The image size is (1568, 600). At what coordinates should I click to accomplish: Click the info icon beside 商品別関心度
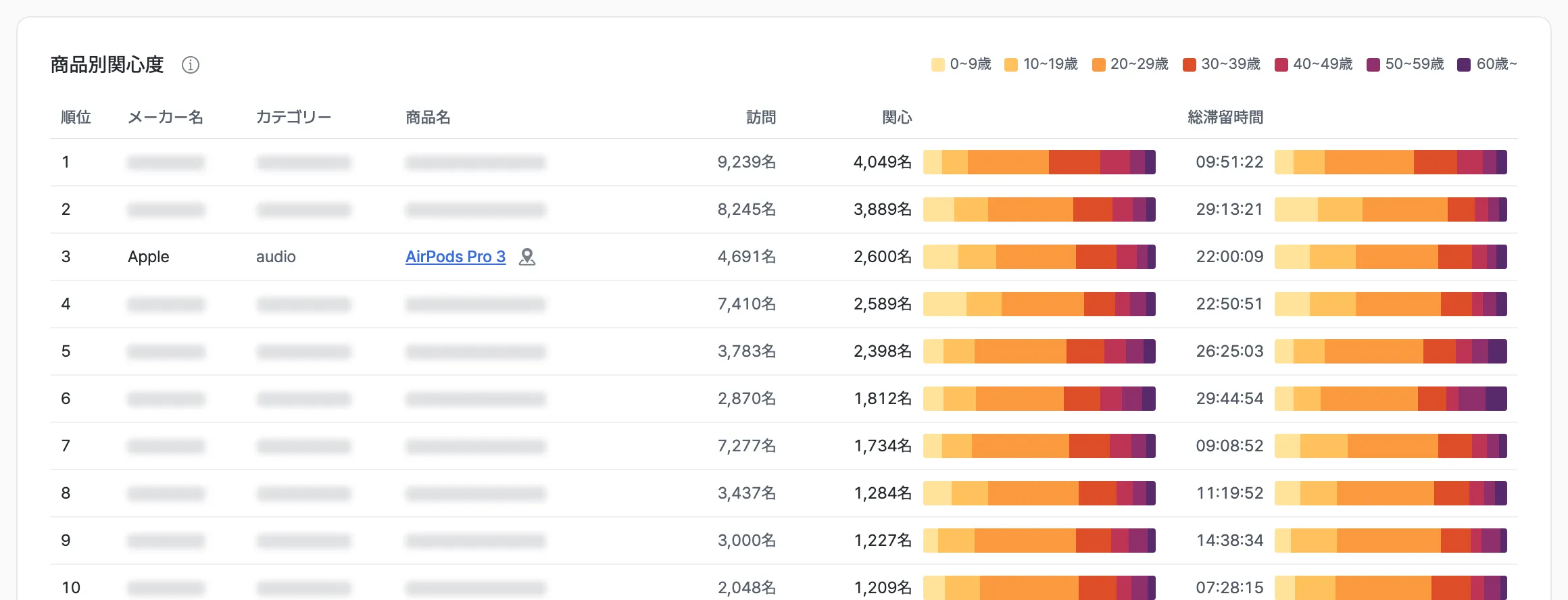pos(191,65)
